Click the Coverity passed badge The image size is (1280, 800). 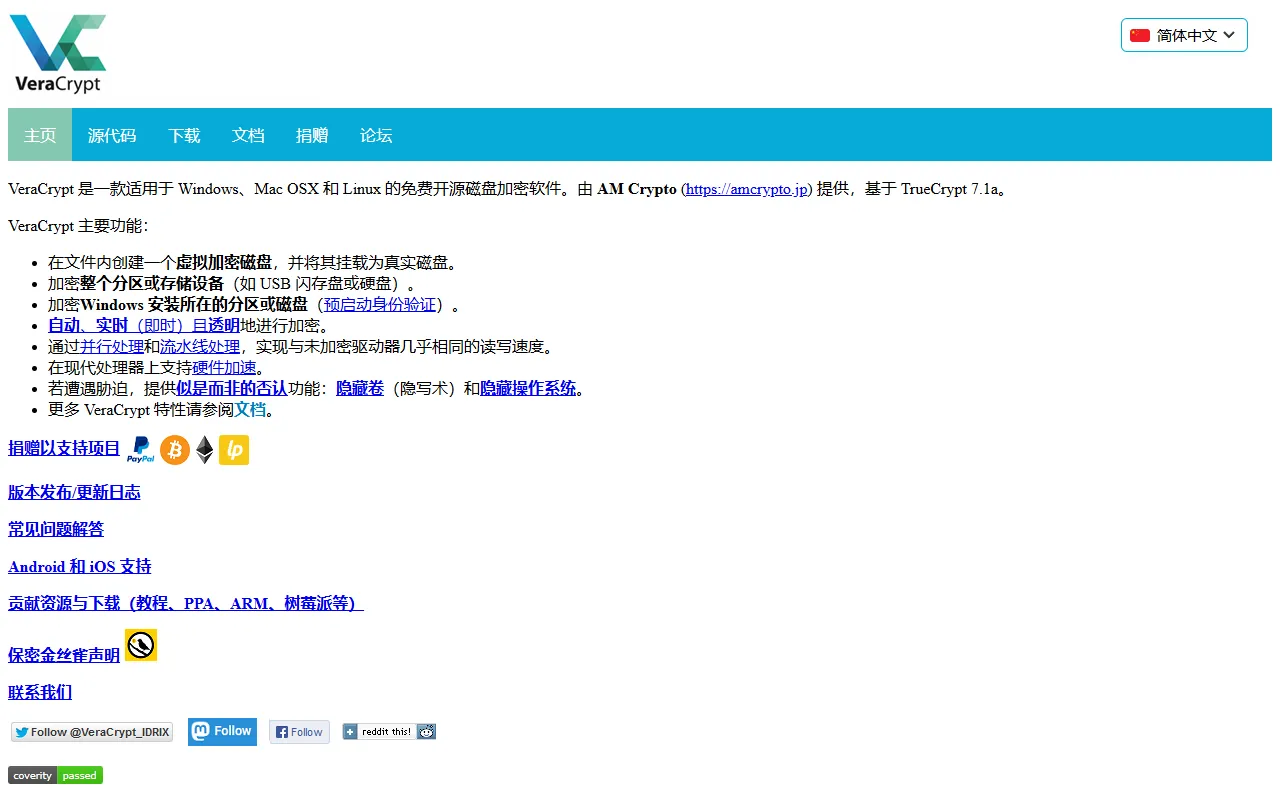(55, 775)
